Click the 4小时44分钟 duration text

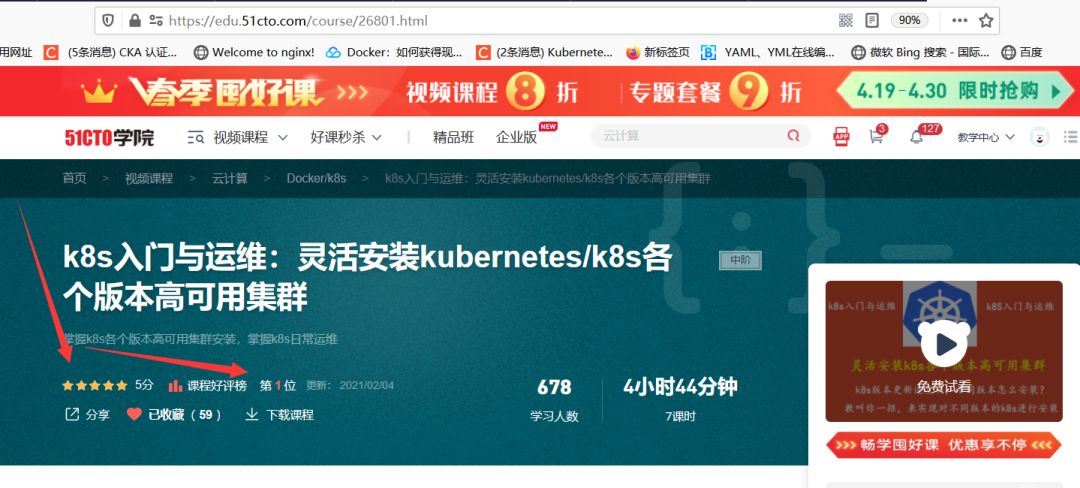[680, 388]
